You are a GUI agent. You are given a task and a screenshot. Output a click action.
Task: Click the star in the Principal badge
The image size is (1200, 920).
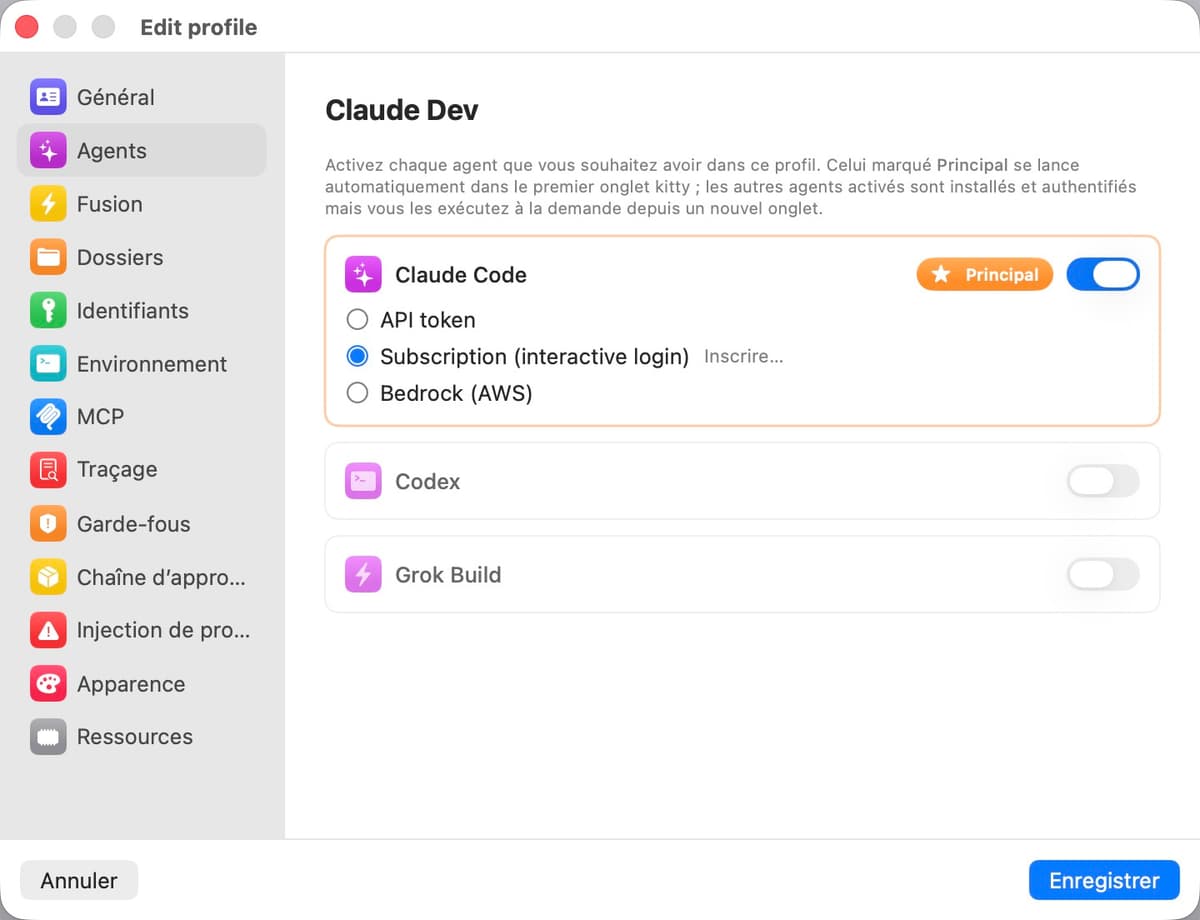point(941,274)
